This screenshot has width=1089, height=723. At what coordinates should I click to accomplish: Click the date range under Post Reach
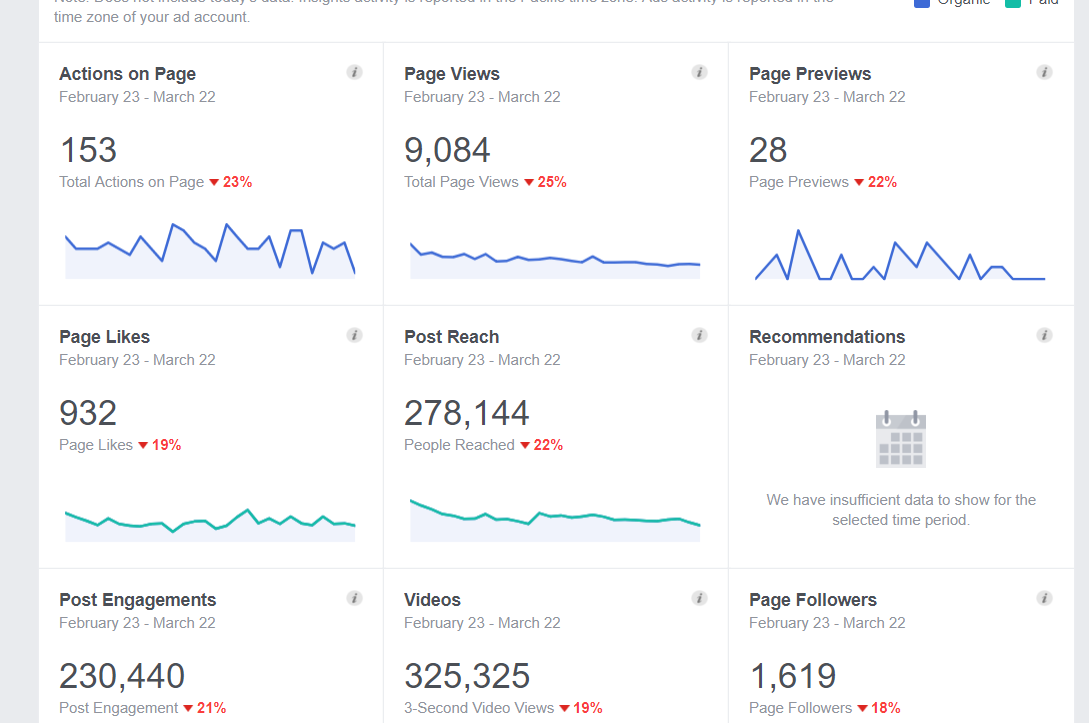click(x=482, y=360)
